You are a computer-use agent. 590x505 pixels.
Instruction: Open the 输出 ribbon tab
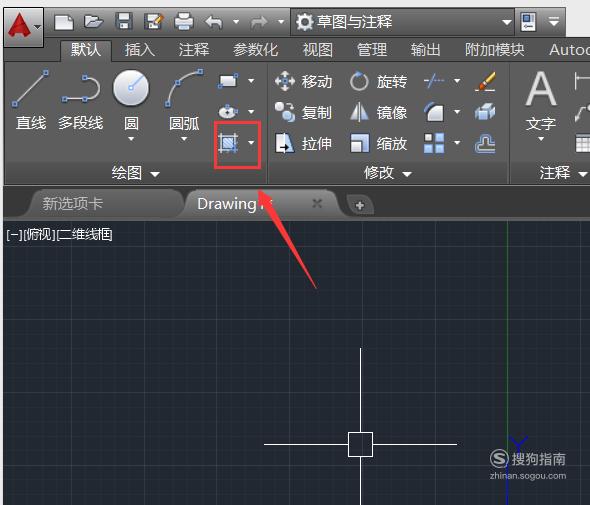point(426,50)
